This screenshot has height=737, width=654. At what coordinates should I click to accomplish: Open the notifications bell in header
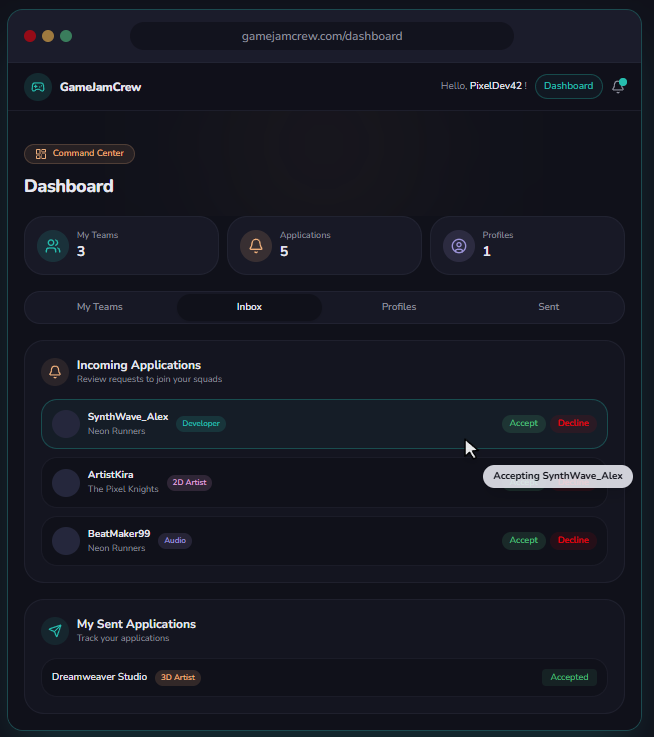[x=618, y=87]
